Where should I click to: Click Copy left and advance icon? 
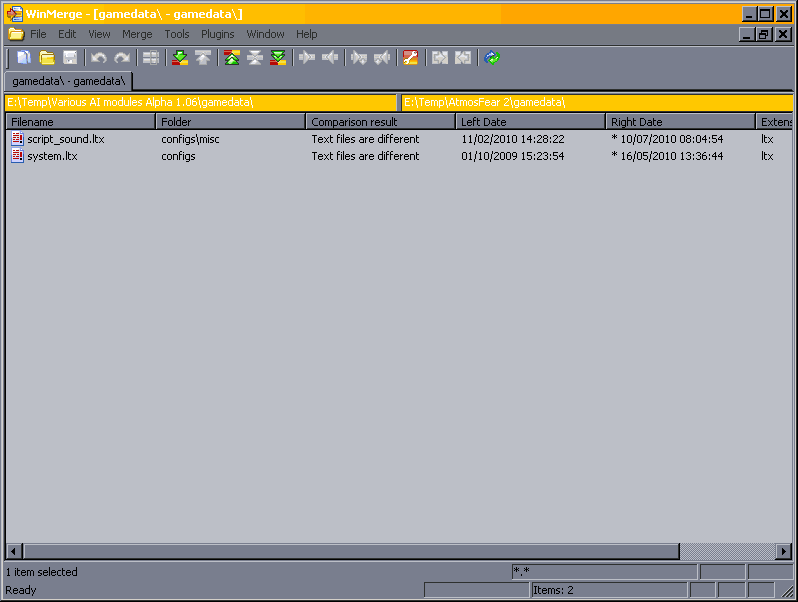click(x=382, y=58)
